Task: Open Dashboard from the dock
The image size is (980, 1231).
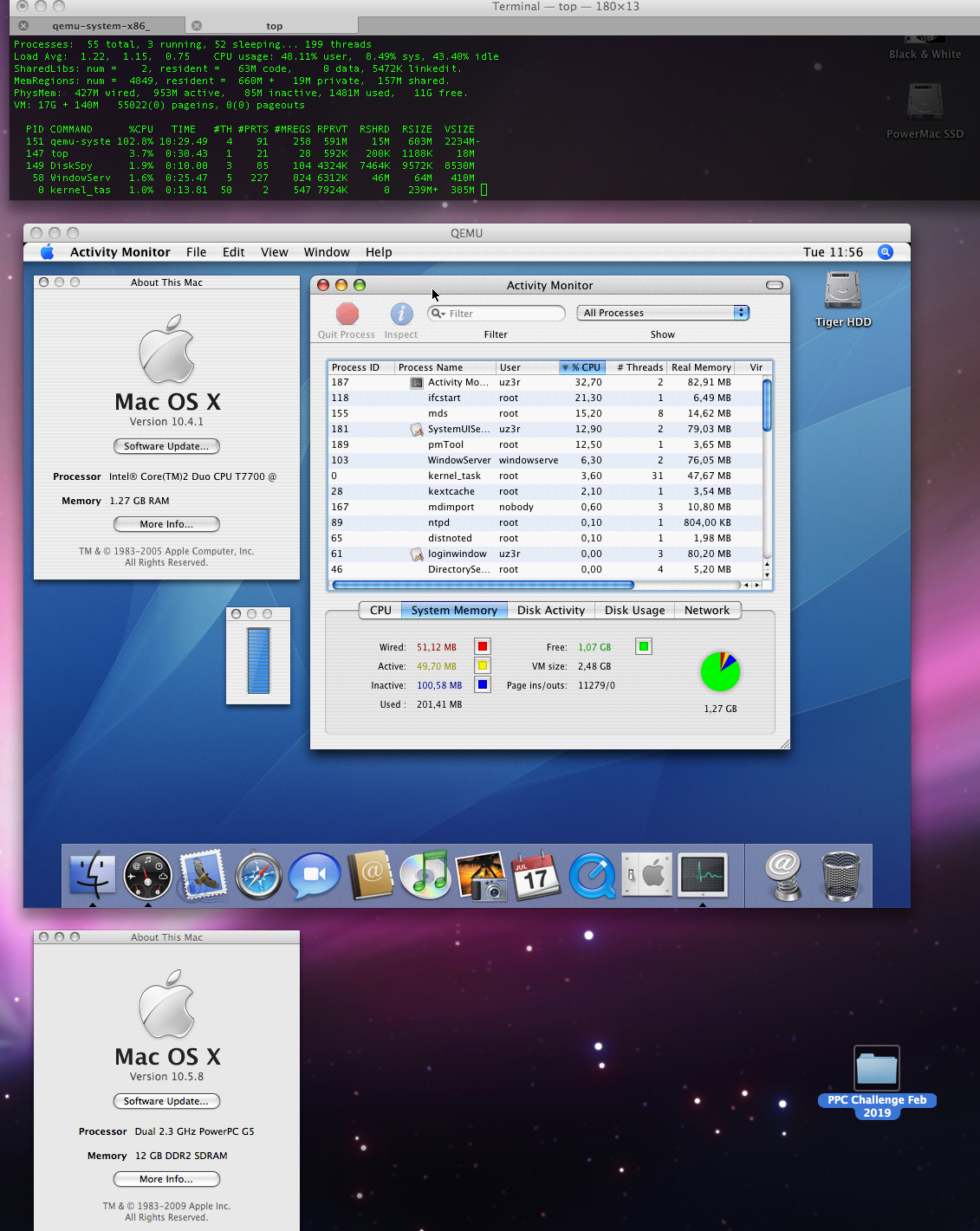Action: point(148,875)
